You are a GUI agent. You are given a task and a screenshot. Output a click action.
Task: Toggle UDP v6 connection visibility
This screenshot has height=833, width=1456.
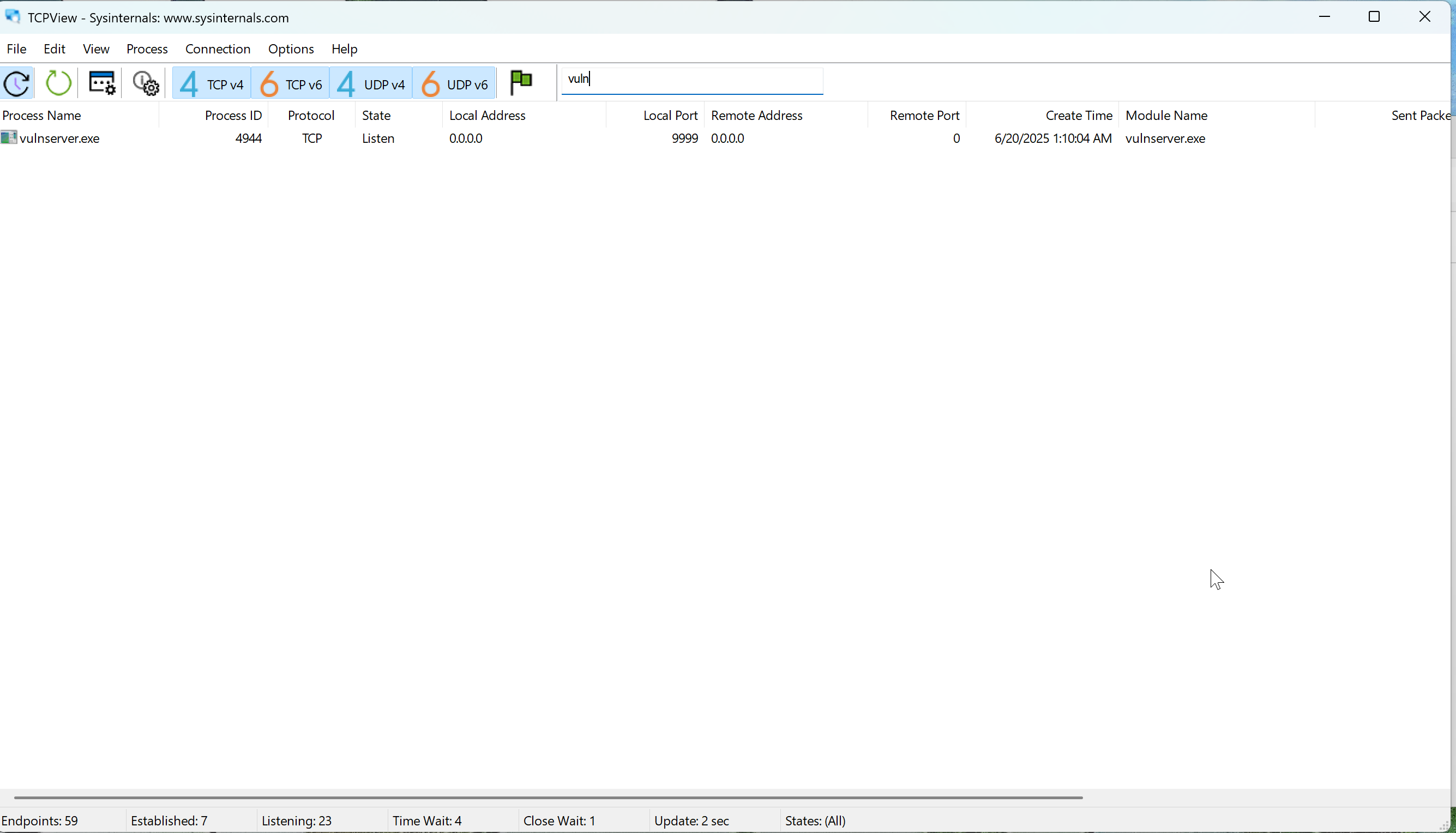[454, 83]
